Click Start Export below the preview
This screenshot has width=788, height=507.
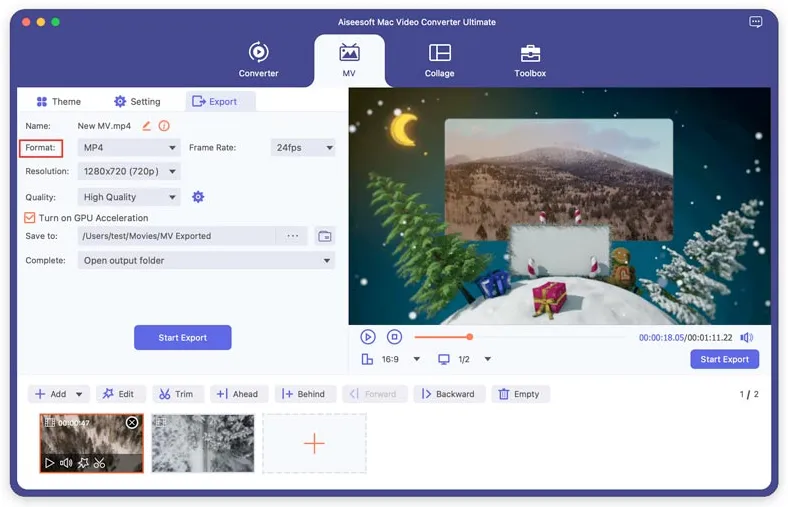pos(724,359)
